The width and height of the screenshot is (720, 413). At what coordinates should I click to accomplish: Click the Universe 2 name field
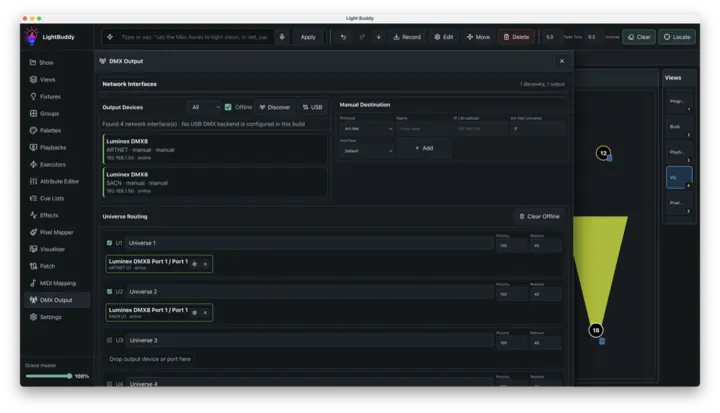310,292
